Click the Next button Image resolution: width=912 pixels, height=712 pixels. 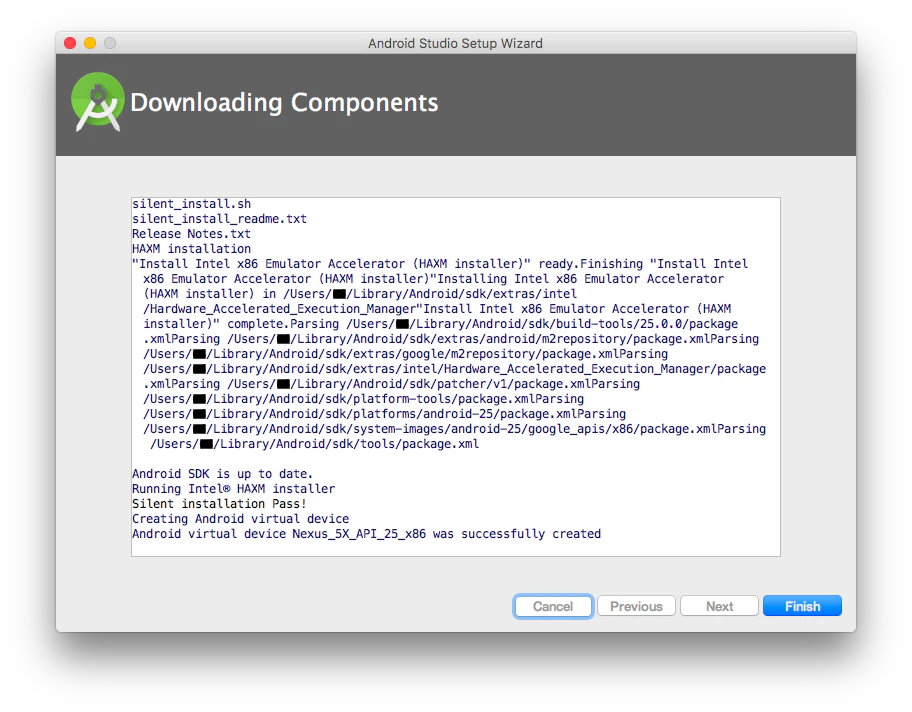point(719,606)
